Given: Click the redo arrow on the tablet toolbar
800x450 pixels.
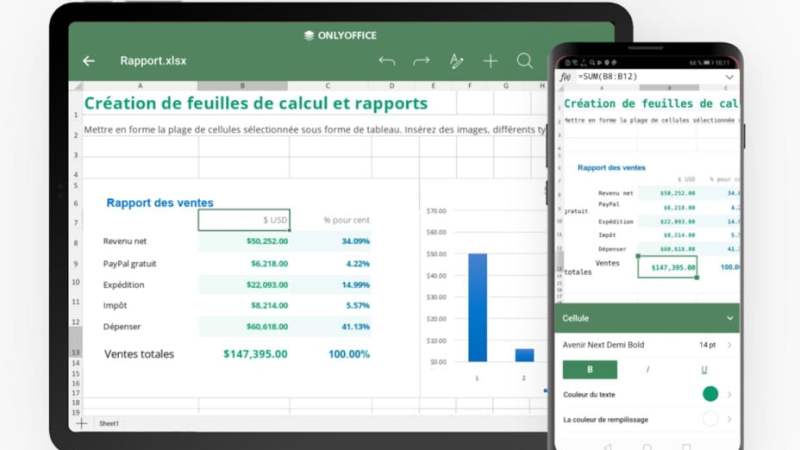Looking at the screenshot, I should [x=421, y=61].
